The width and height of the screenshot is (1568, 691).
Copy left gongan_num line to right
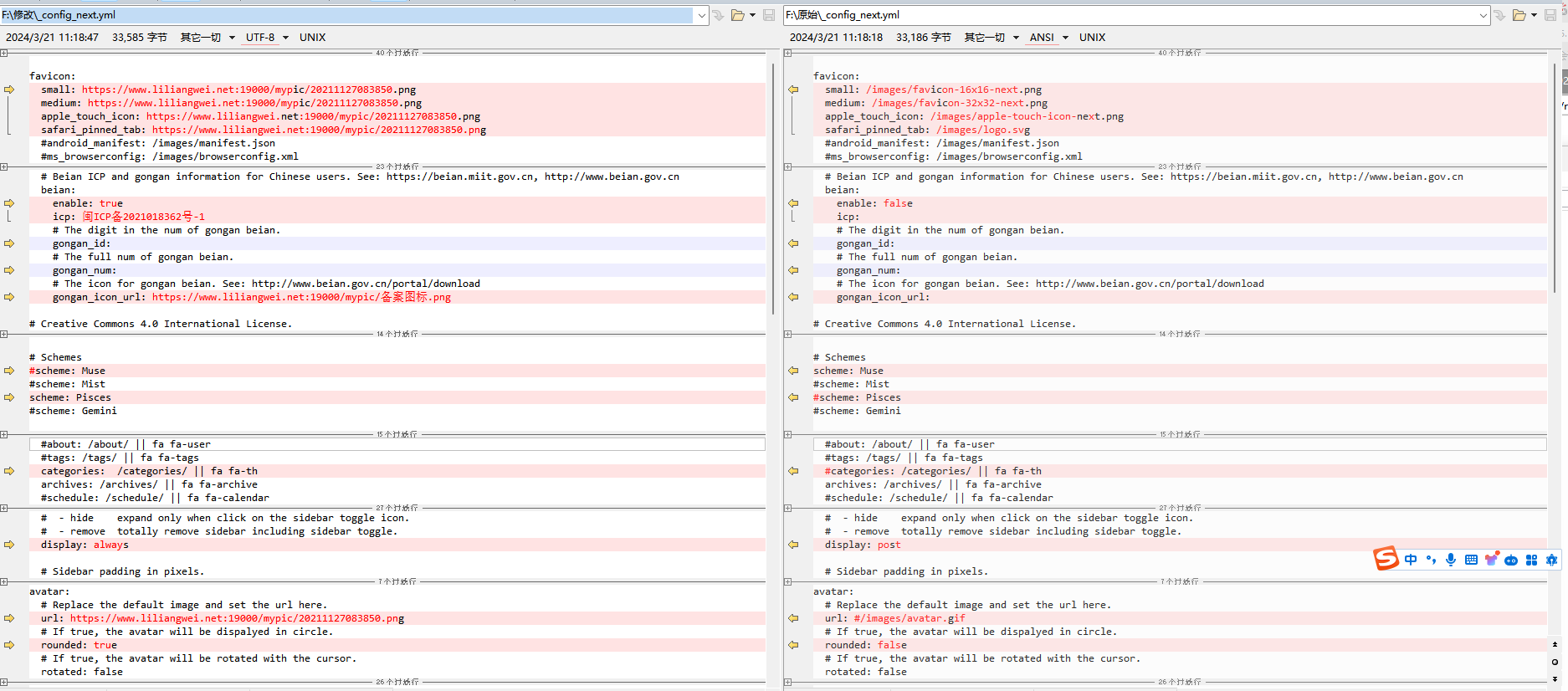coord(9,270)
